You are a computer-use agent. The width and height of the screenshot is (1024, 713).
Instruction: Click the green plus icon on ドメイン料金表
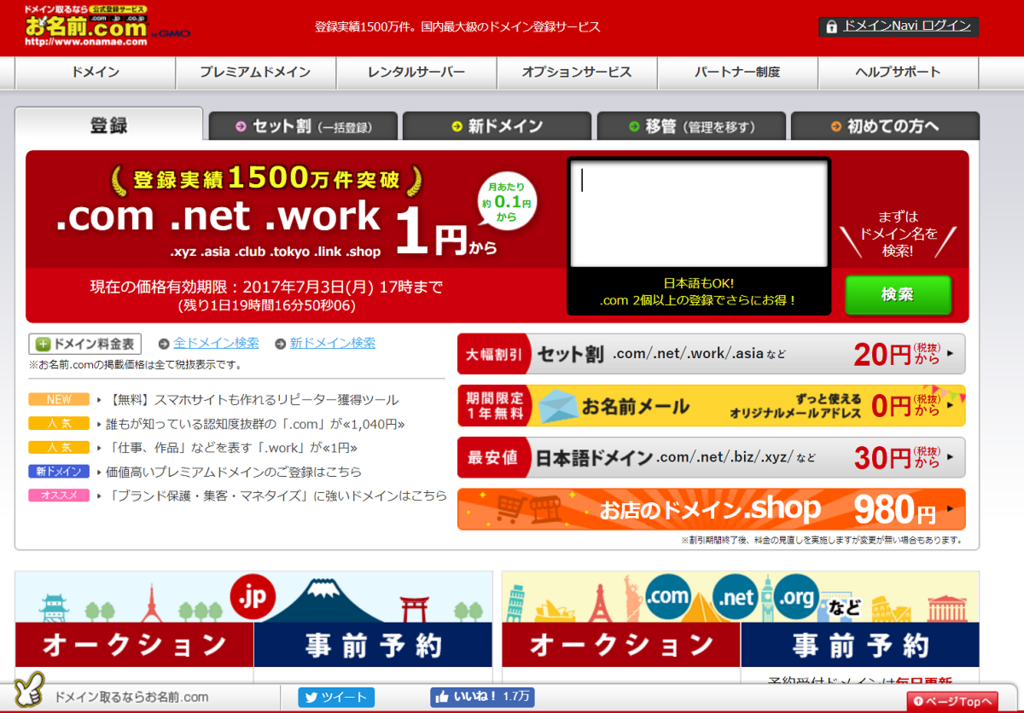(x=43, y=344)
